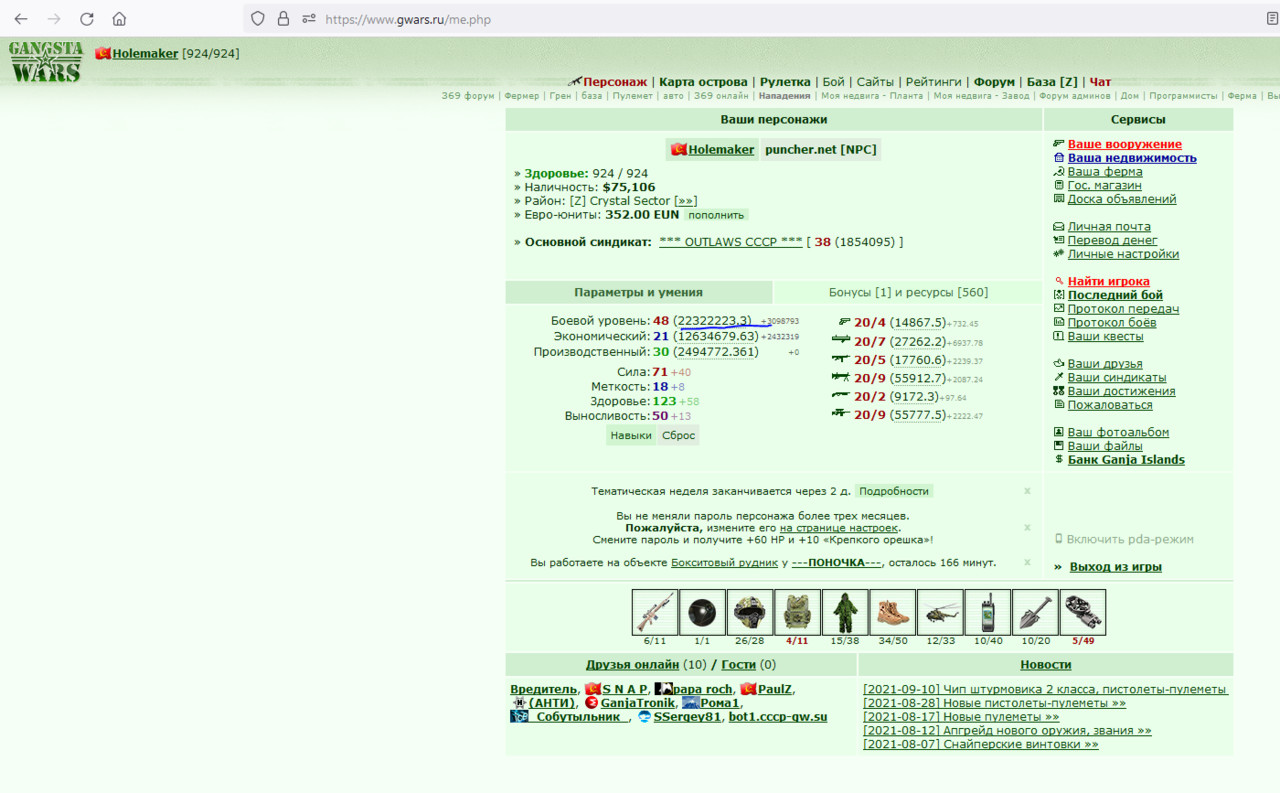Open OUTLAWS СССР syndicate link
Screen dimensions: 1280x793
730,242
